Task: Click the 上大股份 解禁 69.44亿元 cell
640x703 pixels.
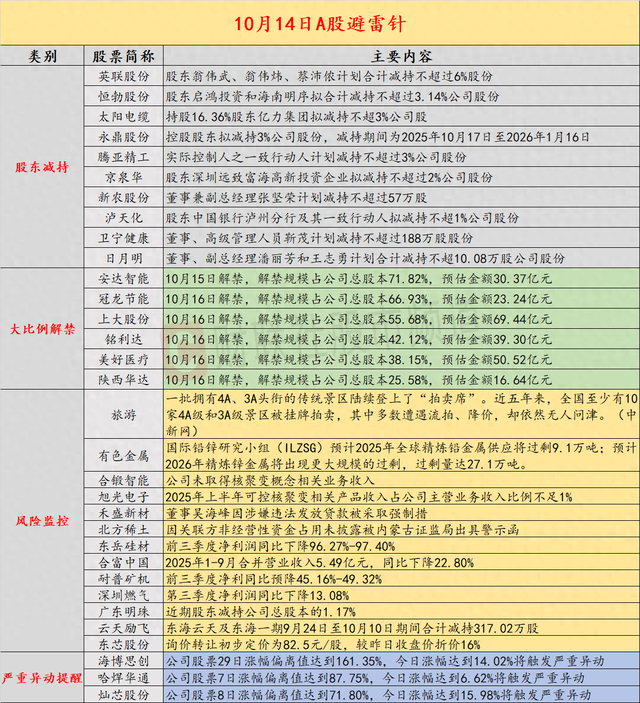Action: coord(401,319)
